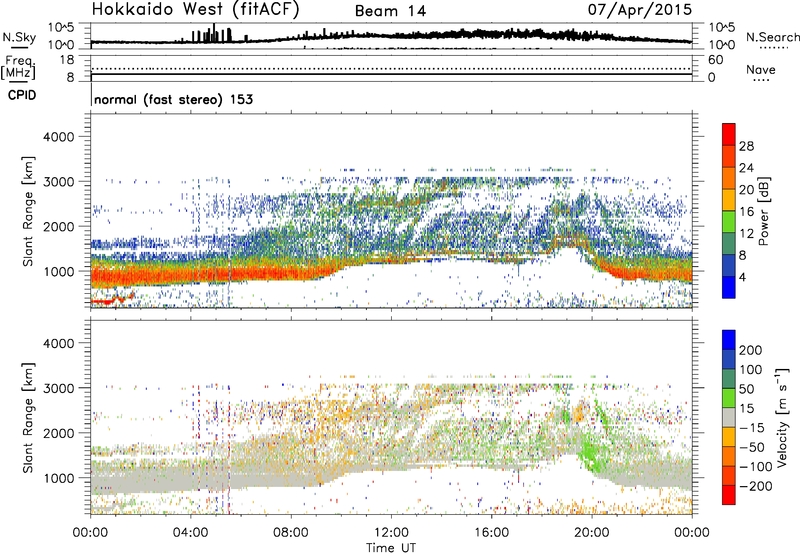The width and height of the screenshot is (800, 554).
Task: Click the 'Nave' legend label
Action: (760, 70)
